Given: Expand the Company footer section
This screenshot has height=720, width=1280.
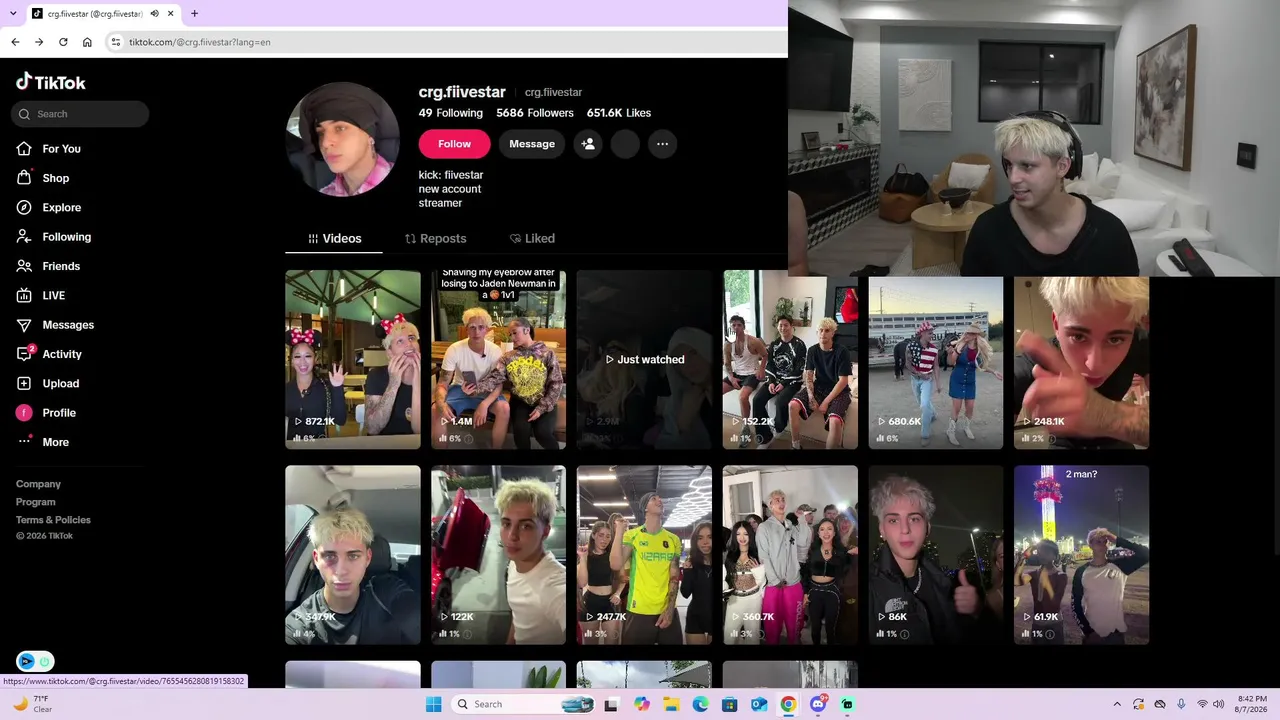Looking at the screenshot, I should (x=38, y=484).
